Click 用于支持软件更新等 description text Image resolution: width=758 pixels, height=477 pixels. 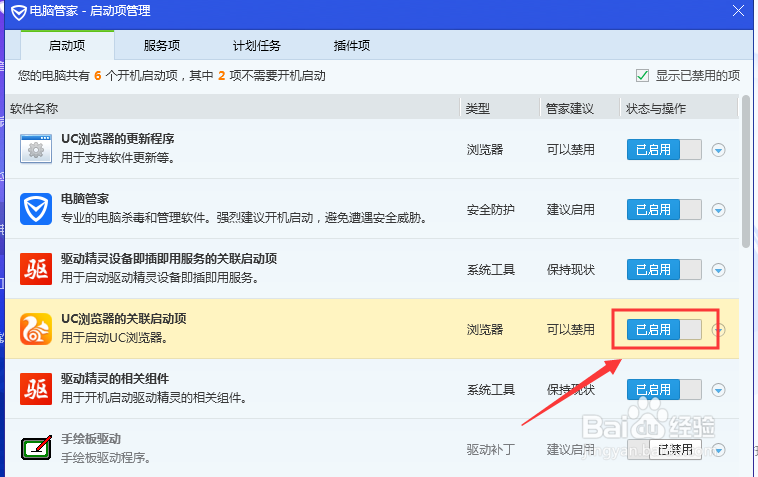[117, 158]
